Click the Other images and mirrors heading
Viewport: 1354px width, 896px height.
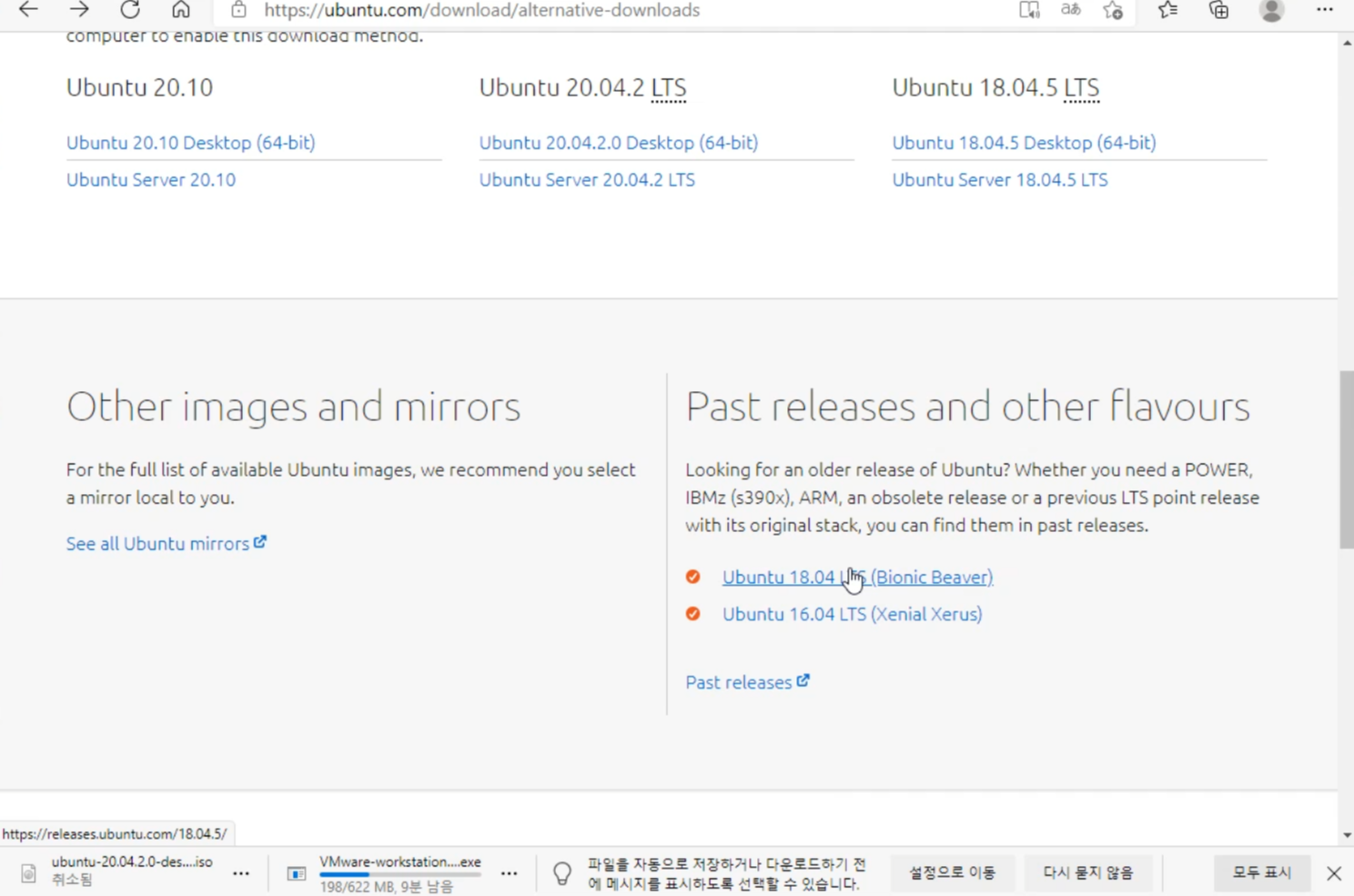point(293,407)
